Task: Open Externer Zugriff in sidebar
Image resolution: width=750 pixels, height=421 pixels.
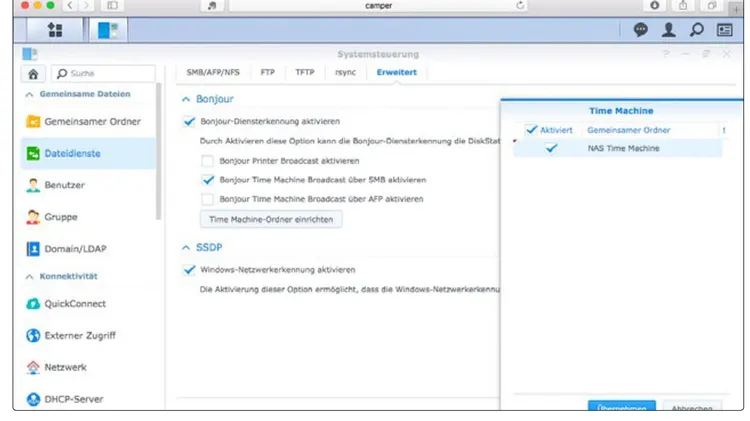Action: click(x=88, y=335)
